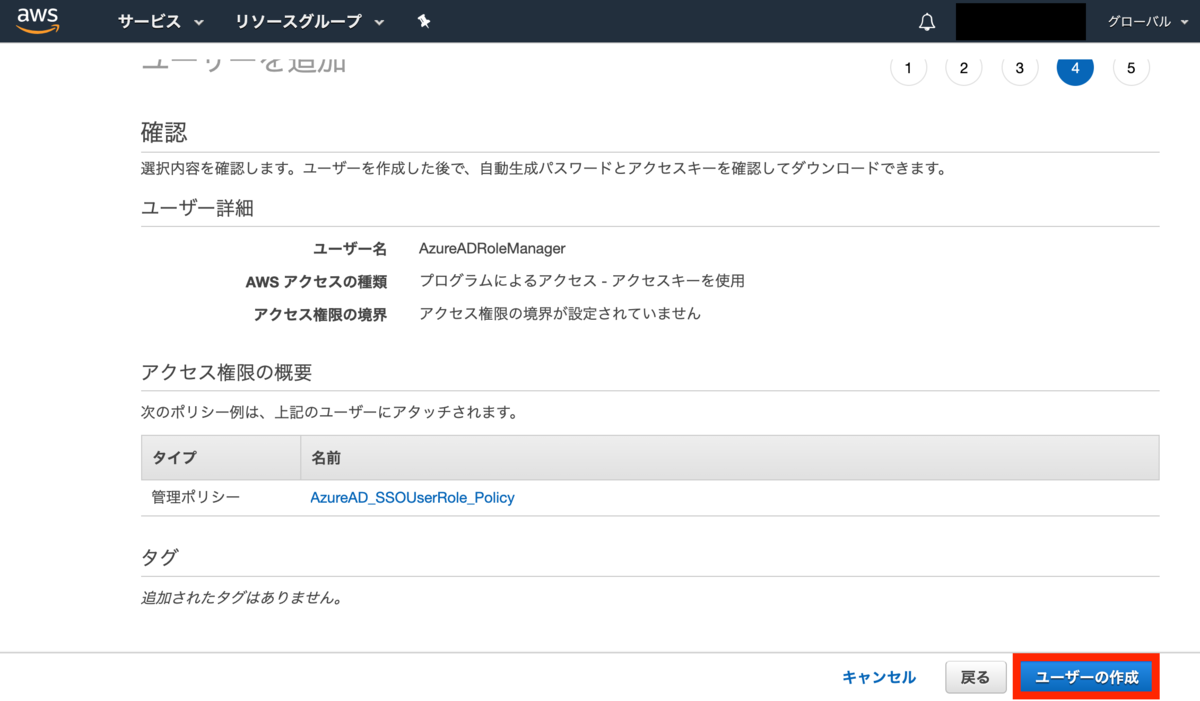This screenshot has width=1200, height=701.
Task: Jump to wizard step 5
Action: (x=1131, y=68)
